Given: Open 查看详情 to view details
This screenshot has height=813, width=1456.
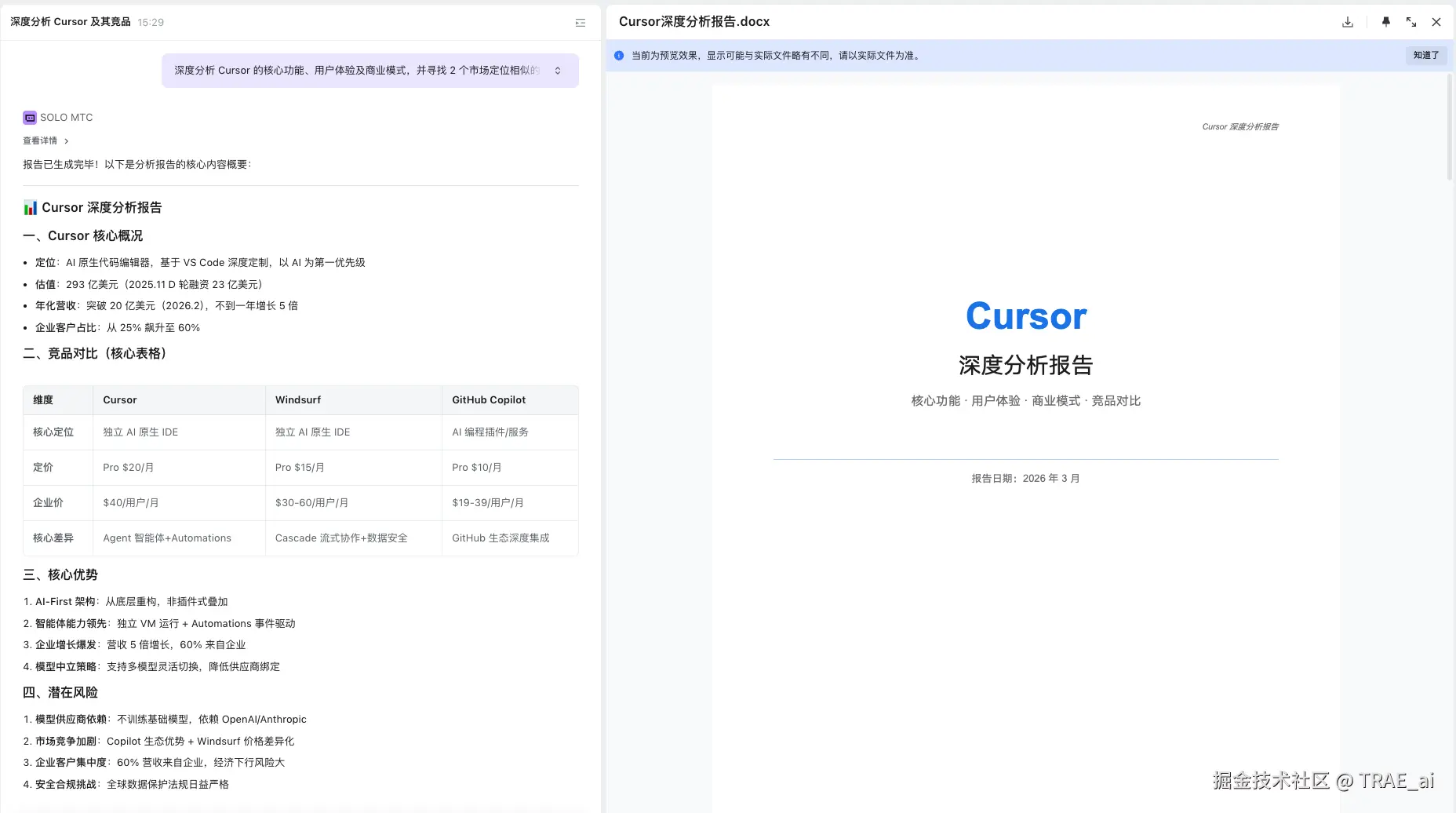Looking at the screenshot, I should [40, 141].
